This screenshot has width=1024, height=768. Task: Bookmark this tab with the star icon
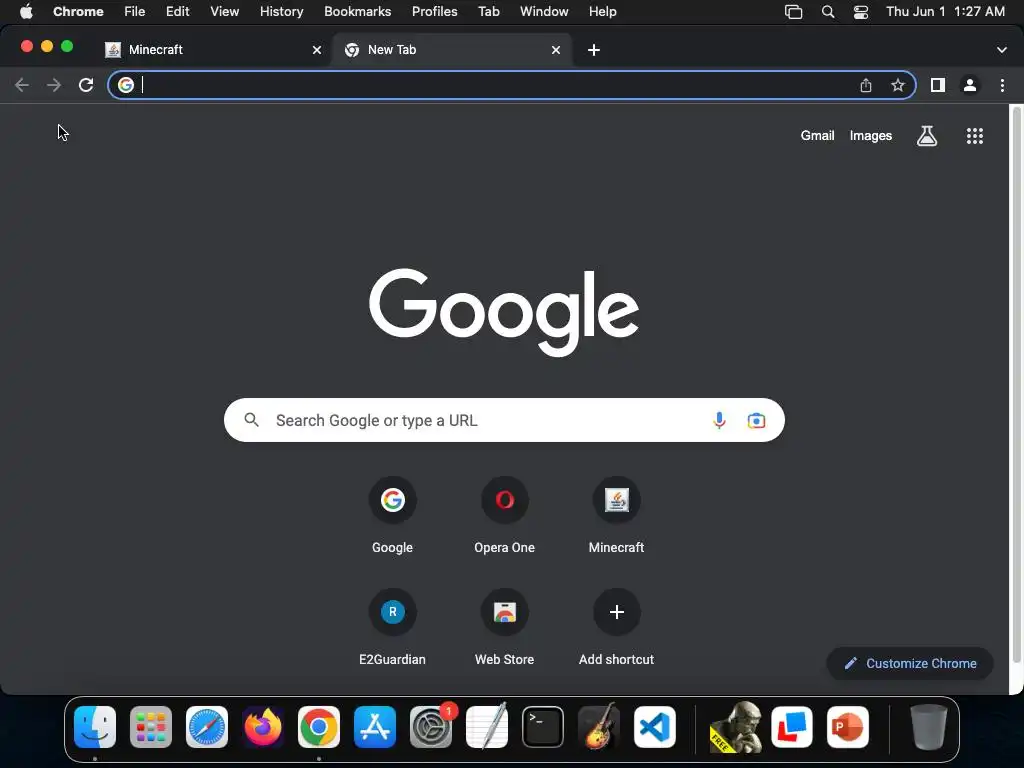(898, 85)
